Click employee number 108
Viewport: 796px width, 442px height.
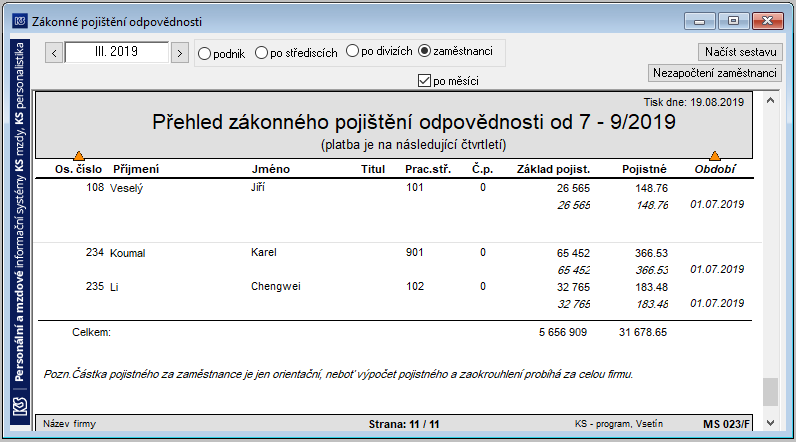click(x=95, y=187)
